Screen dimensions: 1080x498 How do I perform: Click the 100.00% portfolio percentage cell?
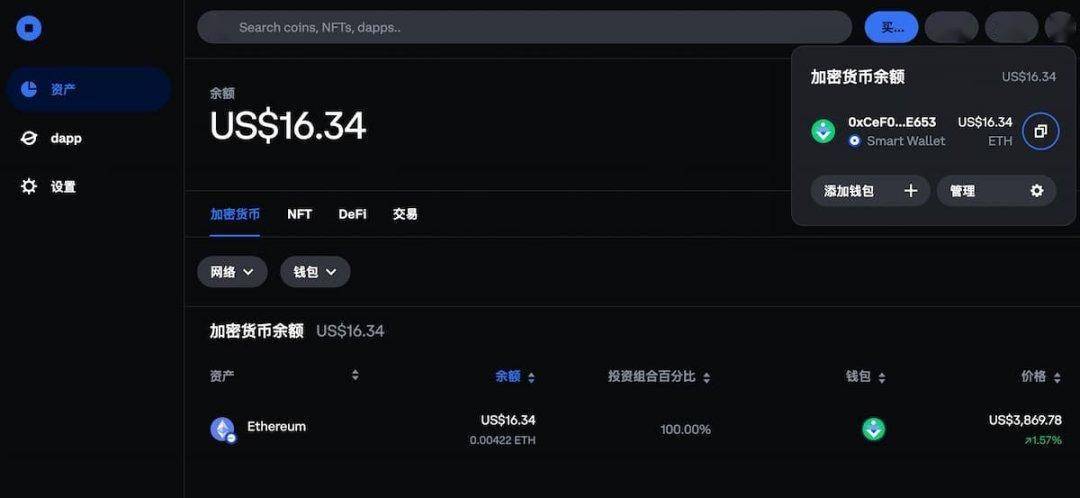(x=685, y=430)
